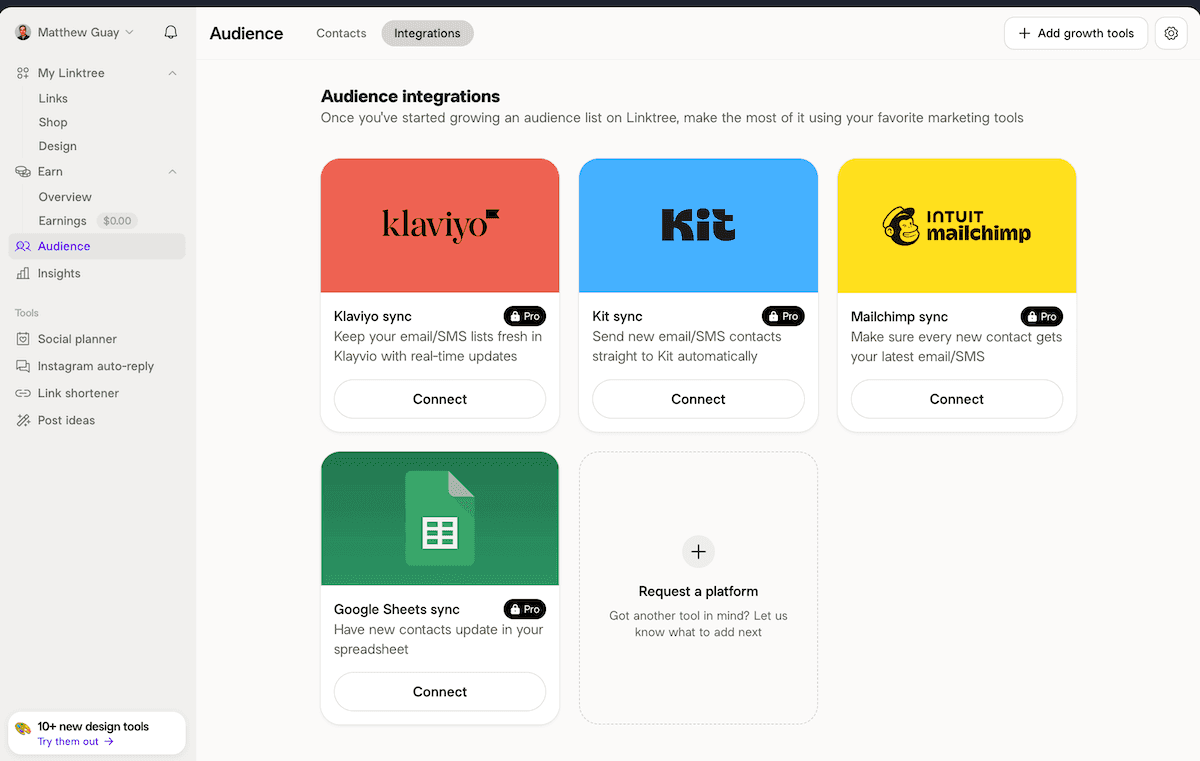Open the notifications bell
This screenshot has height=761, width=1200.
[x=170, y=32]
